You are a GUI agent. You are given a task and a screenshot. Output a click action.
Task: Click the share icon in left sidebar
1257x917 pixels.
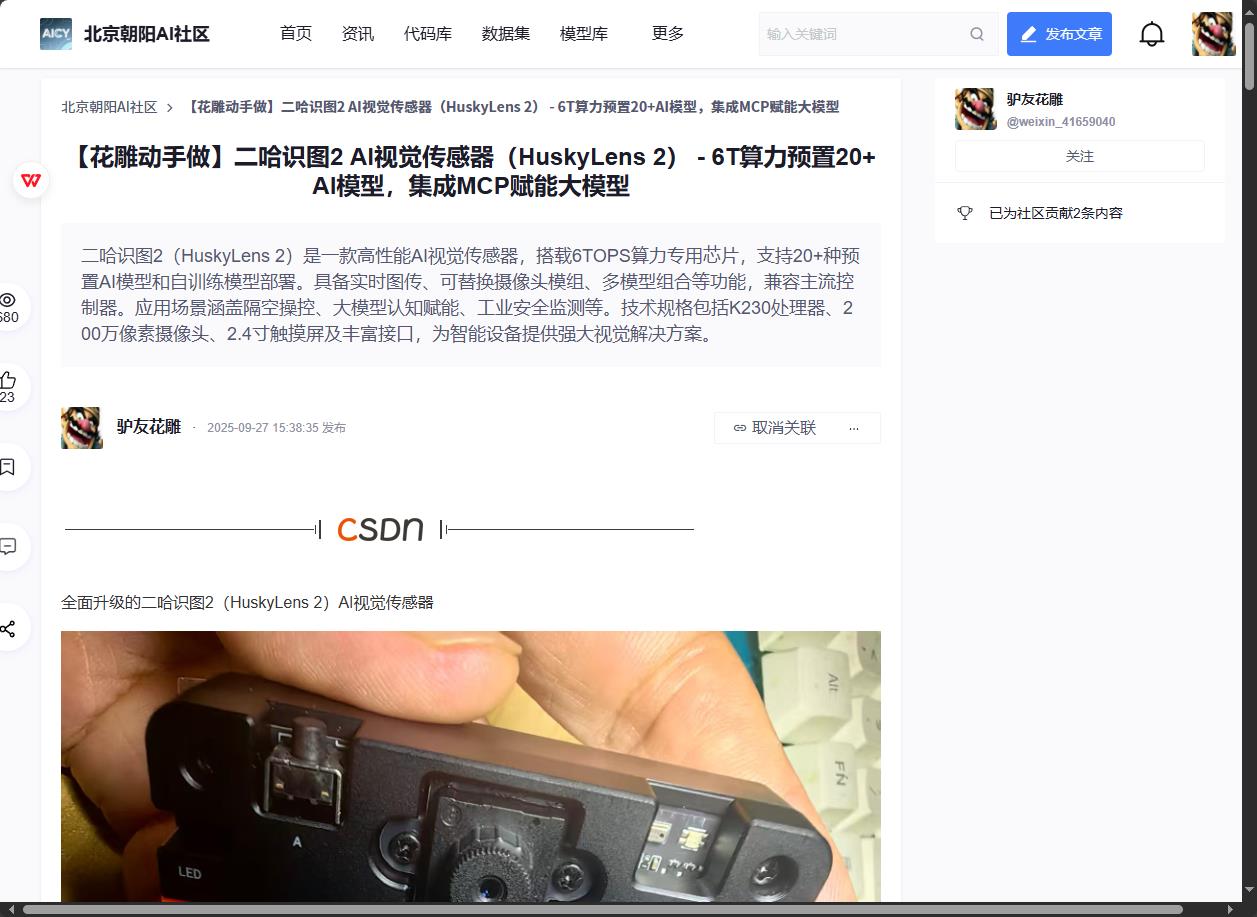(x=8, y=629)
